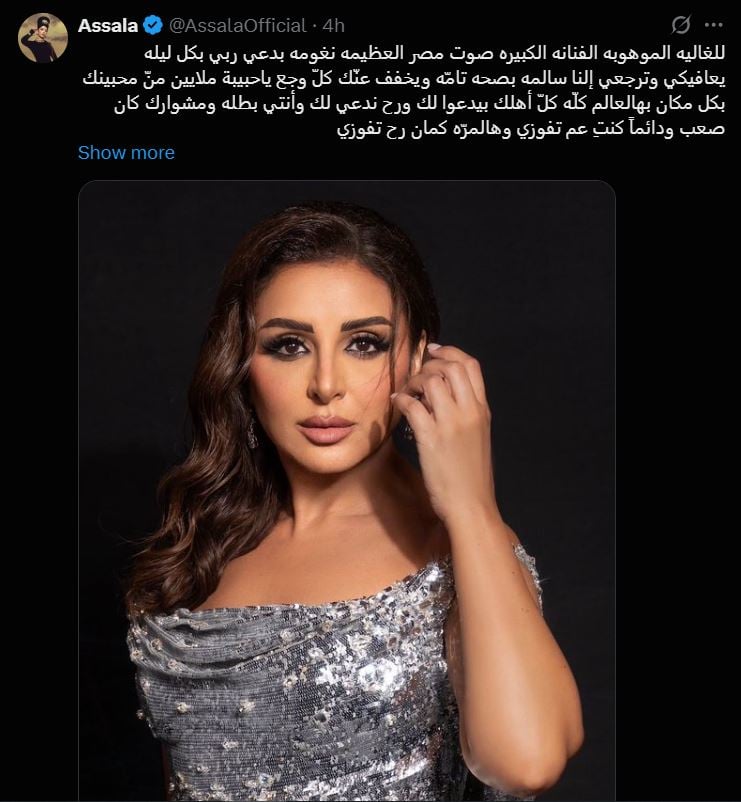Expand the post with Show more

click(x=126, y=152)
